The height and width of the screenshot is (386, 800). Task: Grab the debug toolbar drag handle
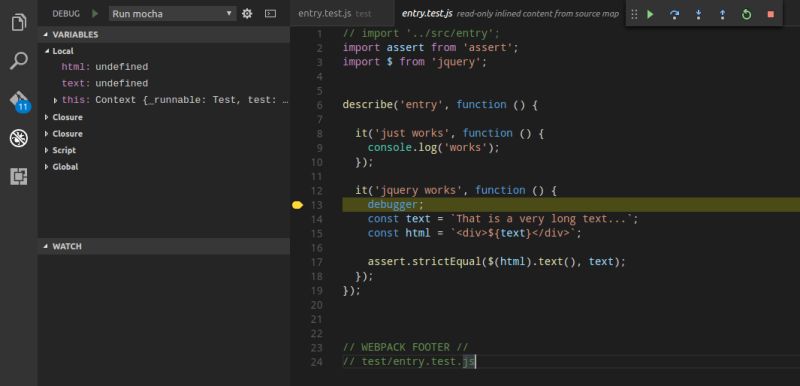(634, 14)
